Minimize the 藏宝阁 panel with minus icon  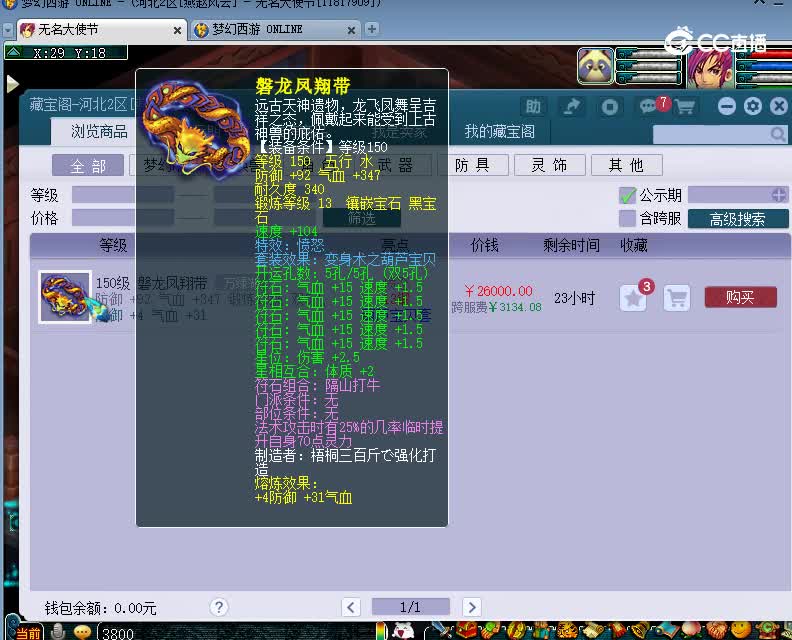pos(727,106)
